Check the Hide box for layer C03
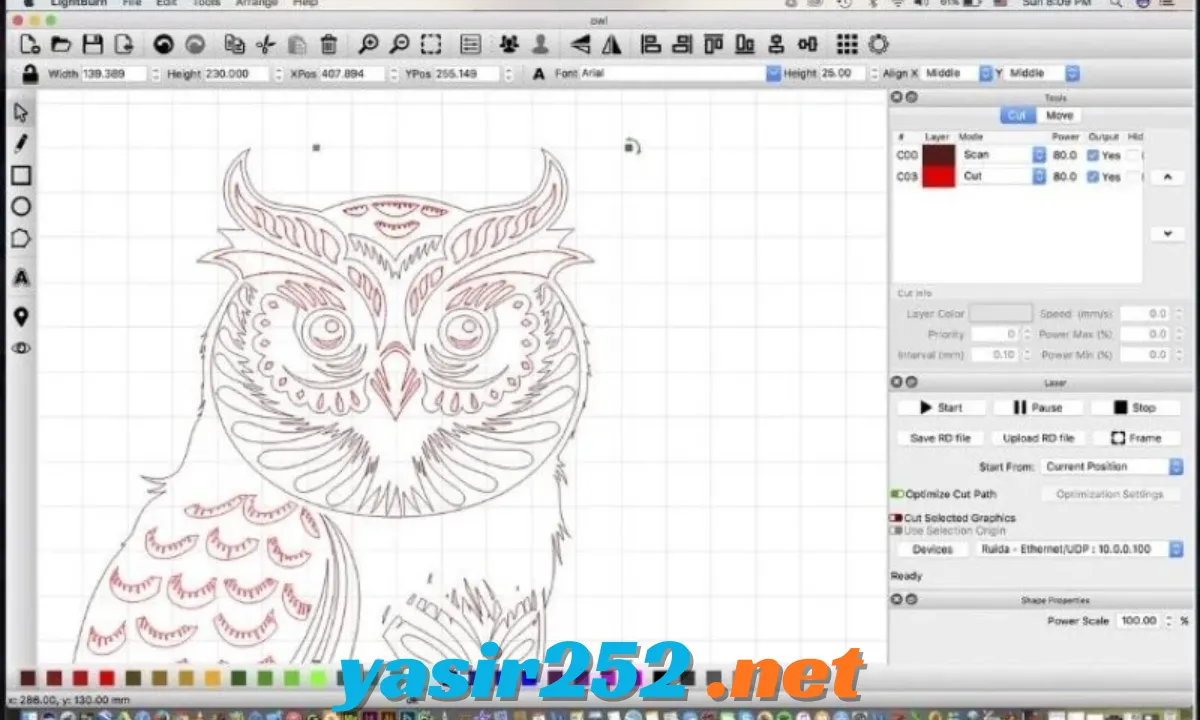Viewport: 1200px width, 720px height. (x=1132, y=176)
